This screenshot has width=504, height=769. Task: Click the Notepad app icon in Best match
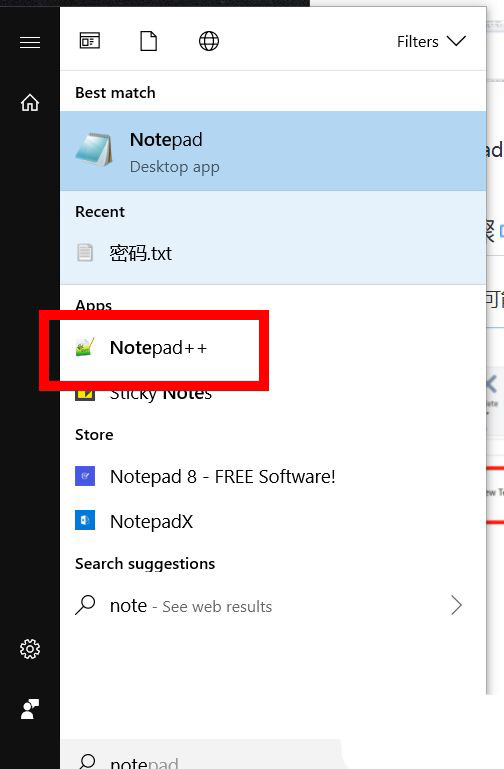coord(95,150)
